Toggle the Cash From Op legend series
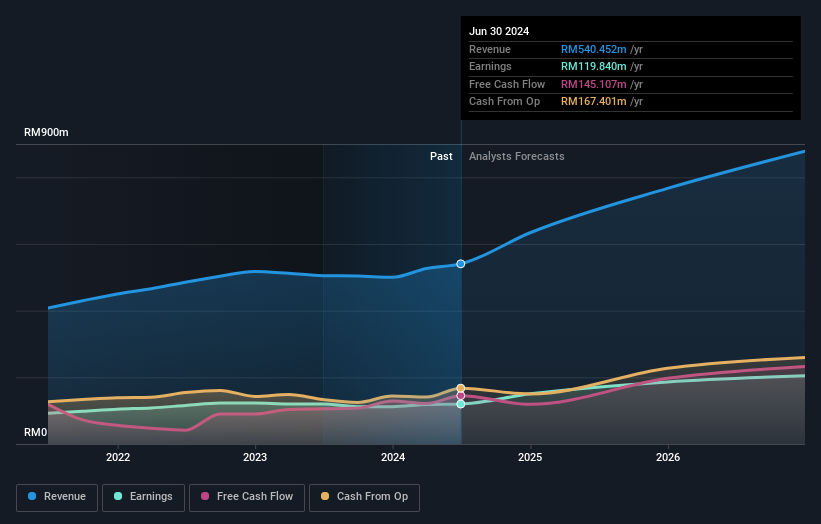The height and width of the screenshot is (524, 821). click(x=364, y=497)
